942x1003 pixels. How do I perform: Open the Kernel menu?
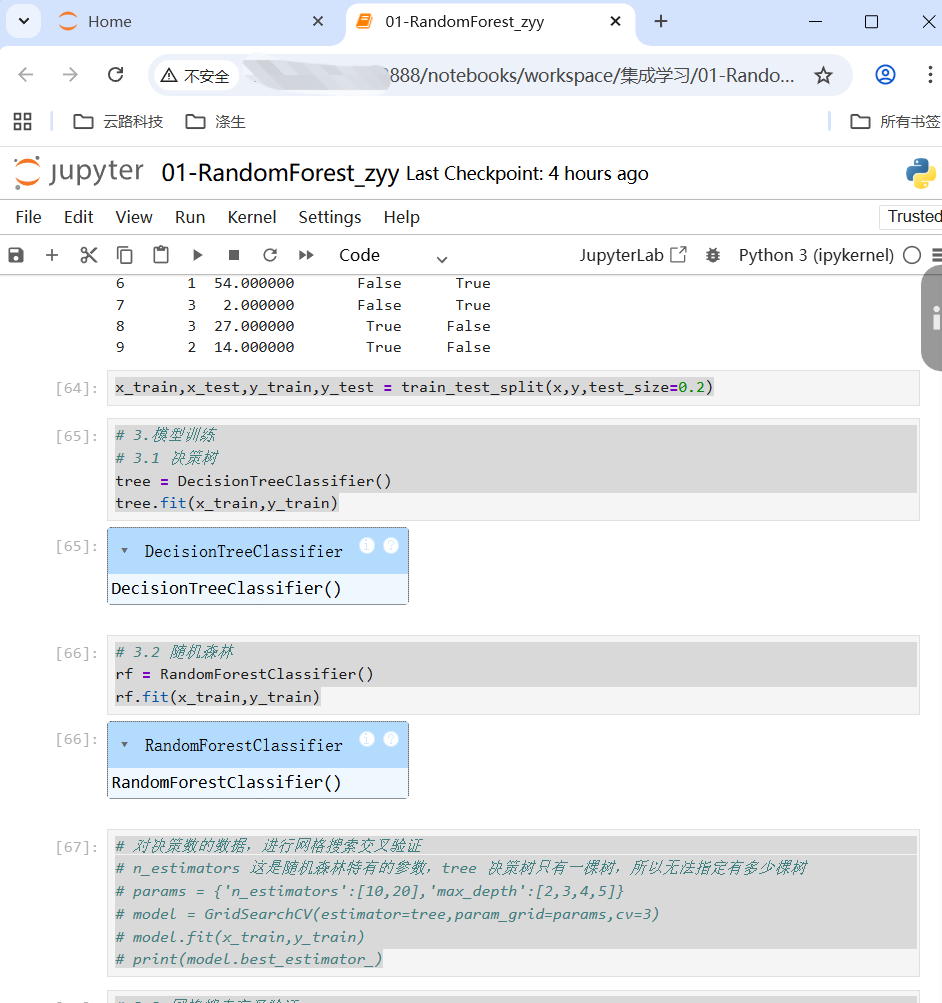252,217
